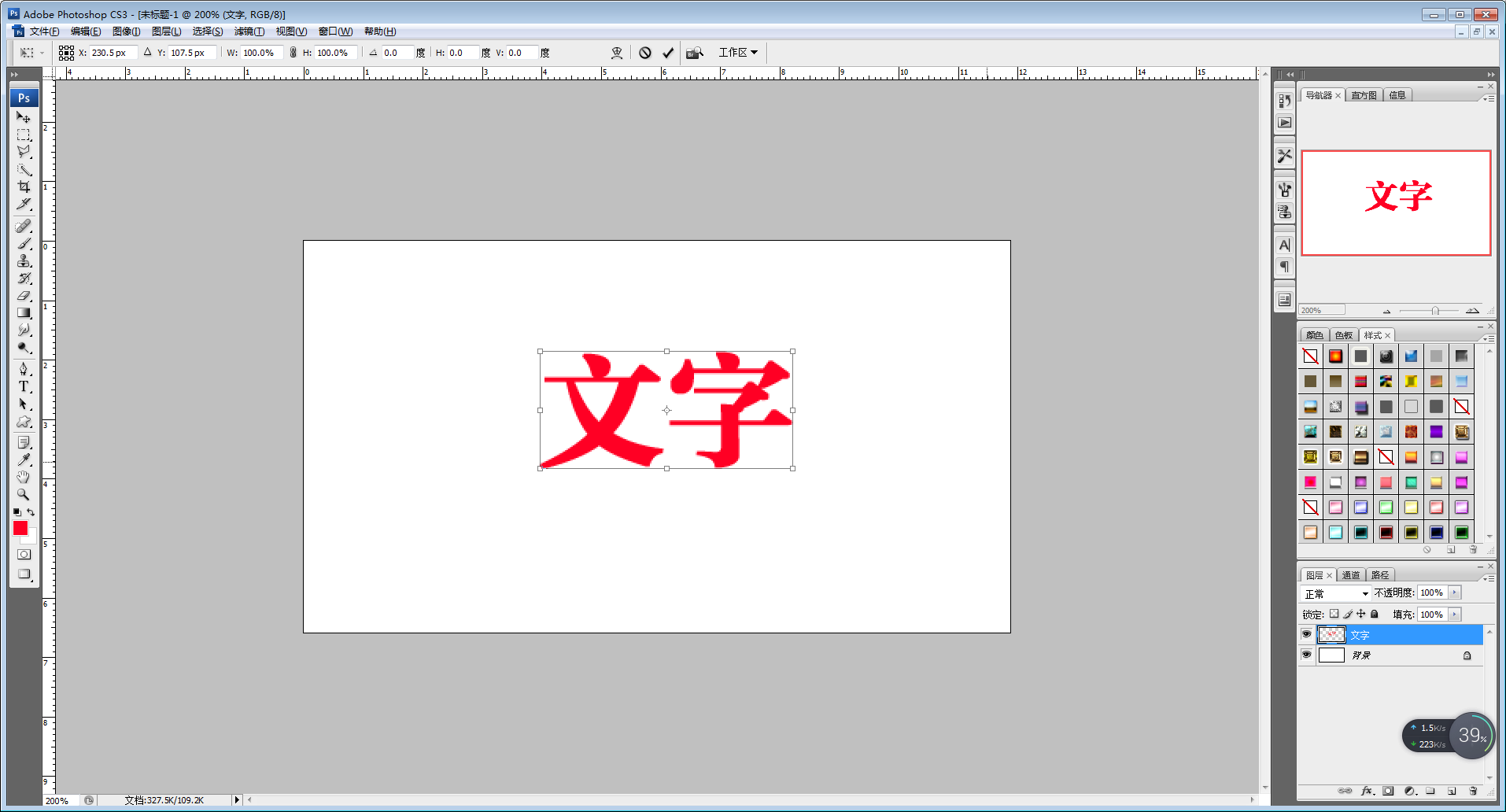Open the 图层 menu in menu bar
This screenshot has height=812, width=1506.
166,31
